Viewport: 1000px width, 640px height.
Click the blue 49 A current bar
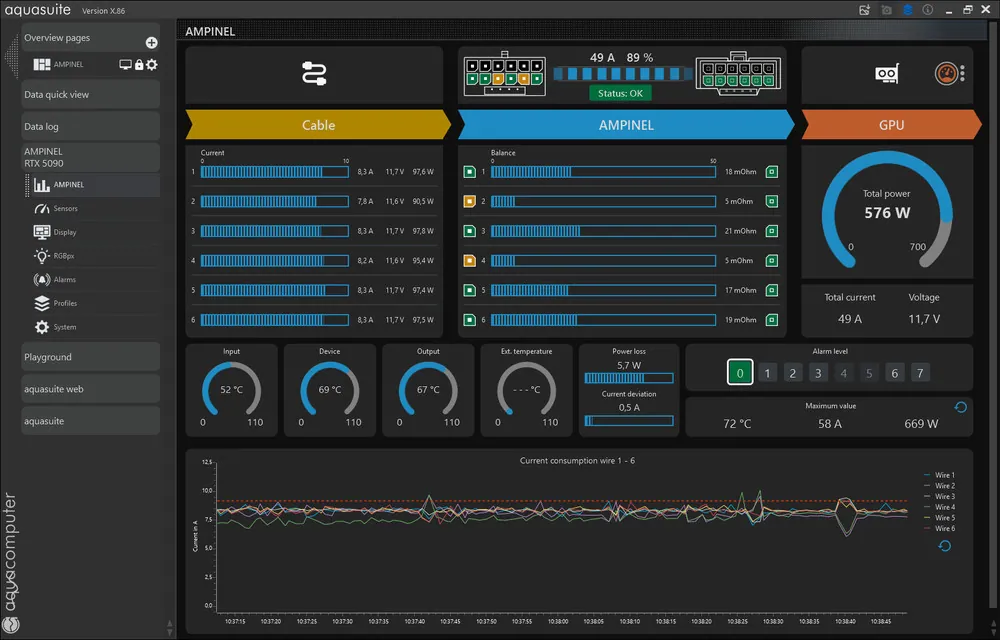point(620,72)
